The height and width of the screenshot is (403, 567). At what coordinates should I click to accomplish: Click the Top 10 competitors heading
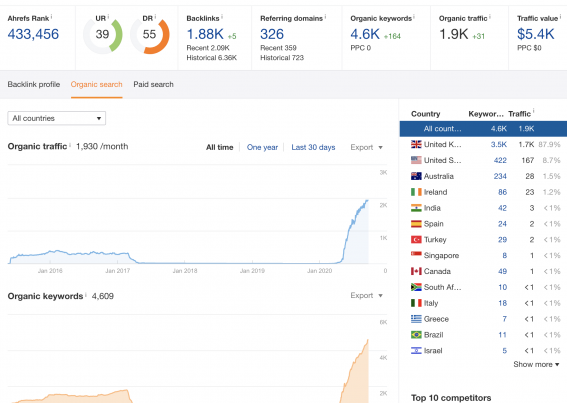[451, 398]
